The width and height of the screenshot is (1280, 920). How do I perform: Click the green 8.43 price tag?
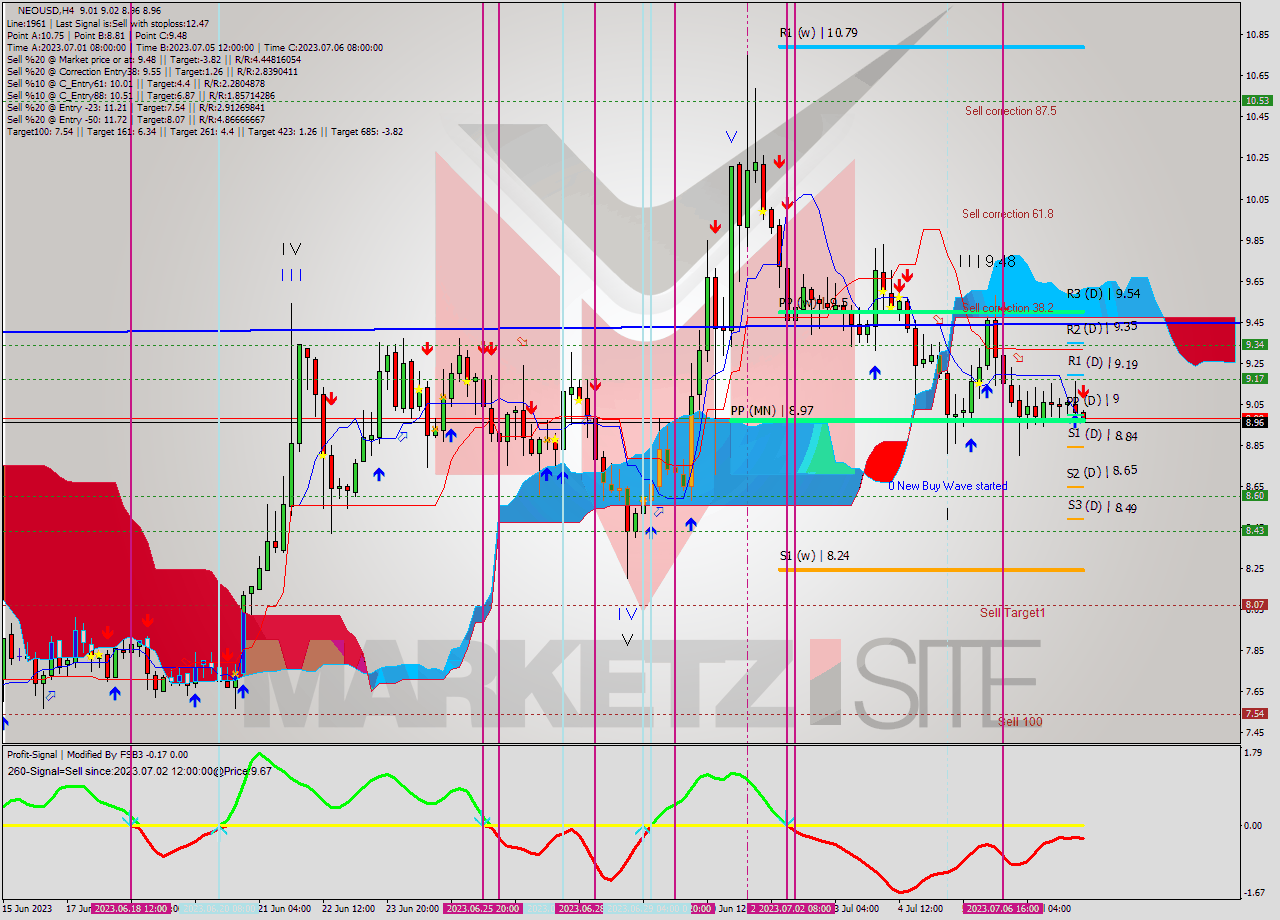coord(1256,530)
